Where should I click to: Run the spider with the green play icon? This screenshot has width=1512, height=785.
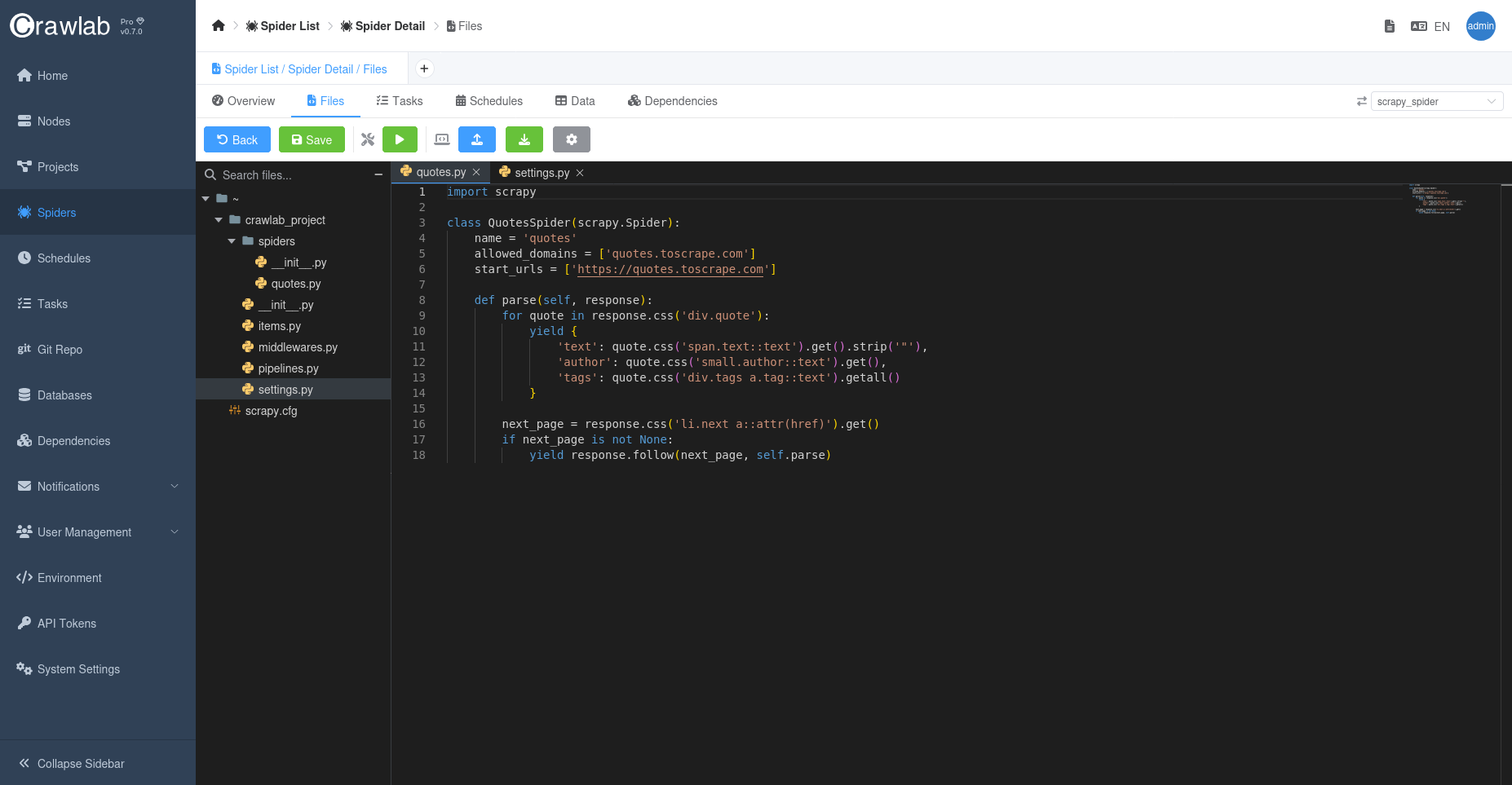[400, 139]
